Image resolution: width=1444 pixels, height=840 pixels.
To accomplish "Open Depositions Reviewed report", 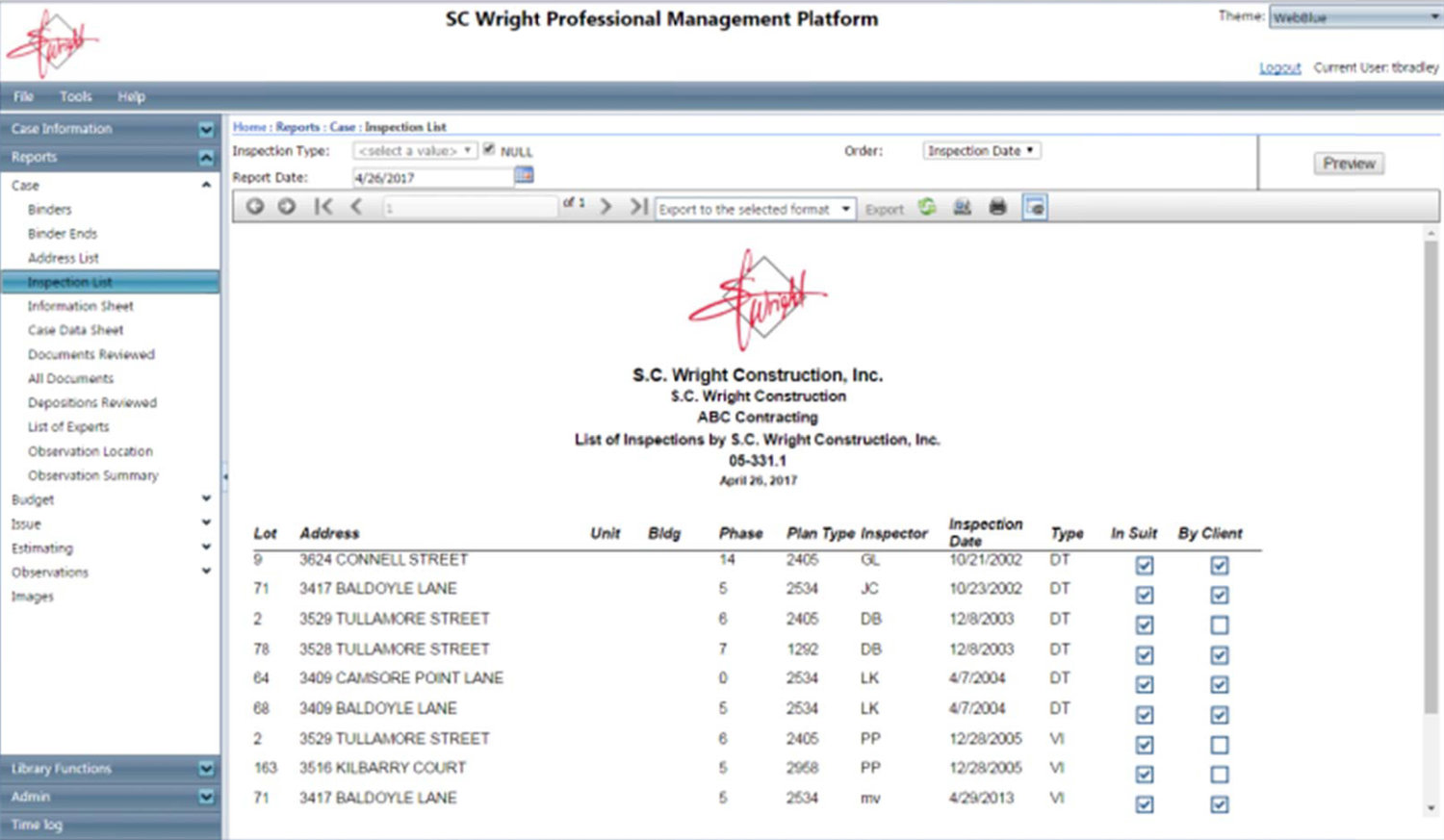I will pyautogui.click(x=92, y=402).
